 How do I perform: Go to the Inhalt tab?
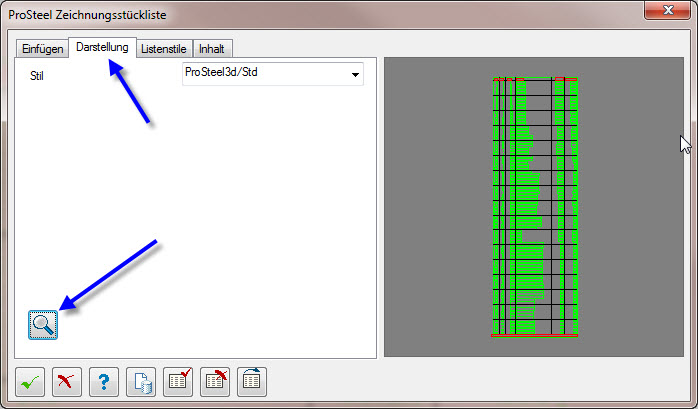point(212,49)
